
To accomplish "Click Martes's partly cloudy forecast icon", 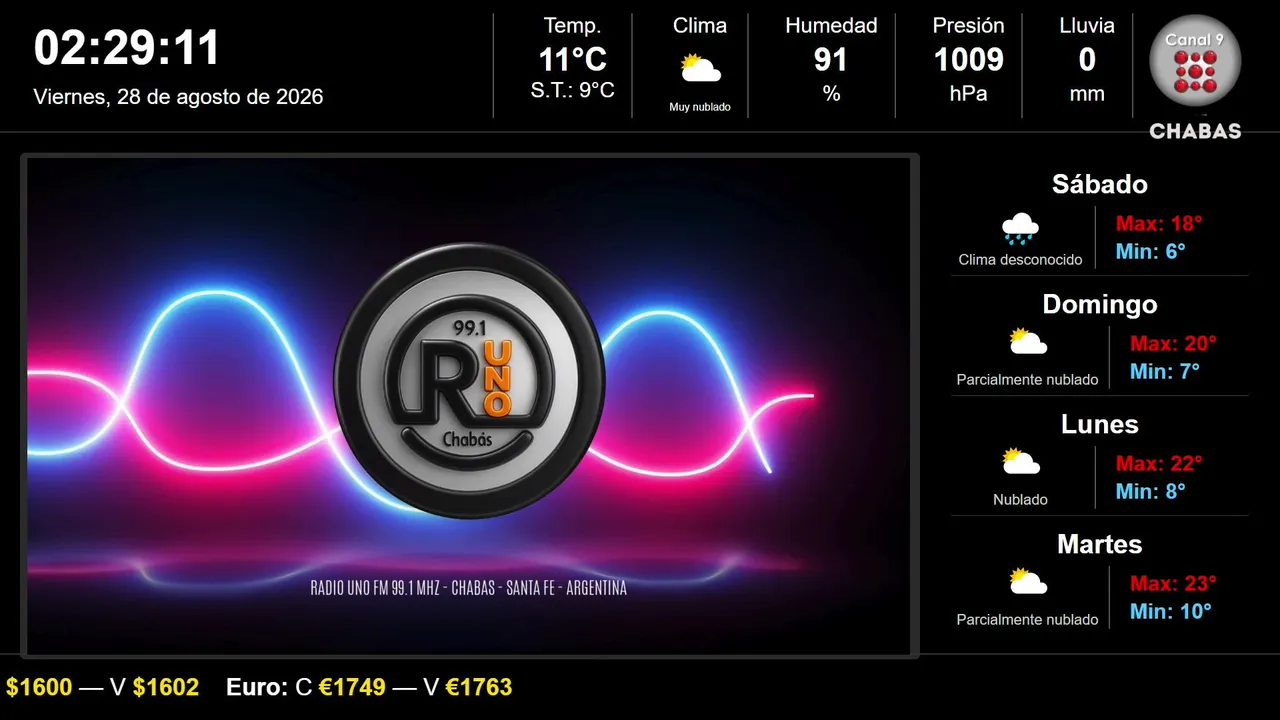I will (1027, 582).
